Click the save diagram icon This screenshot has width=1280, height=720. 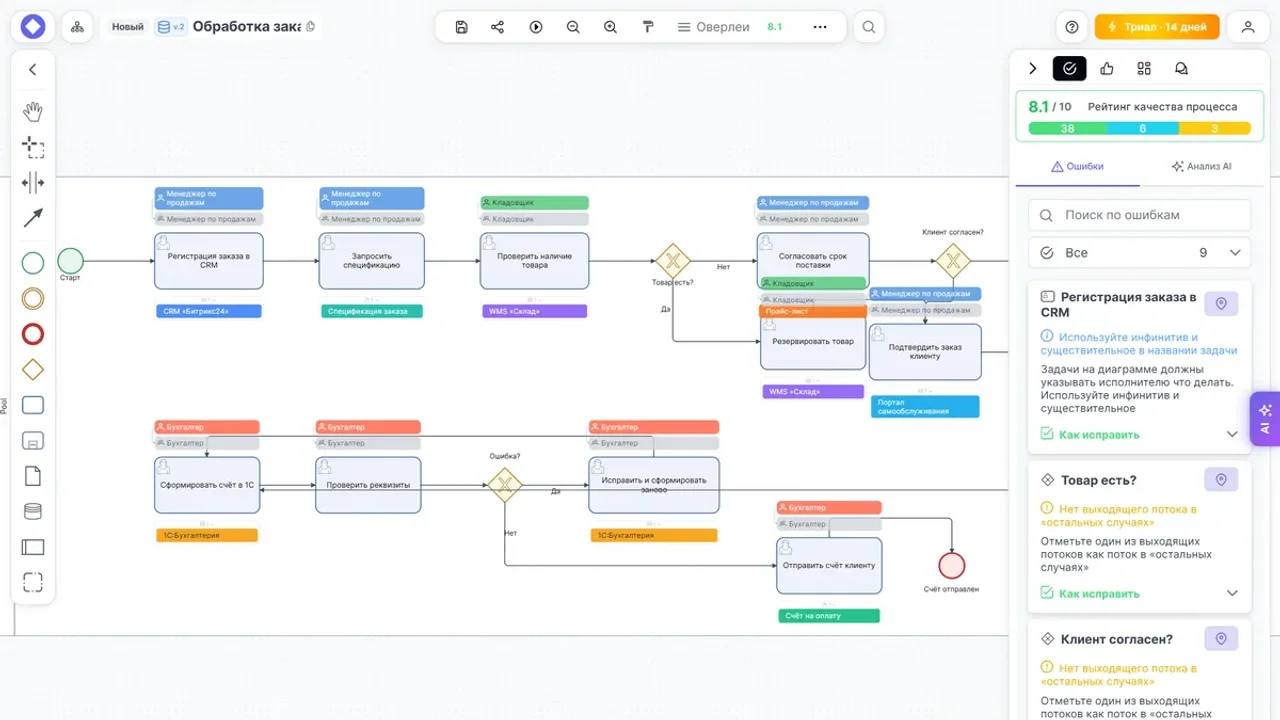461,27
